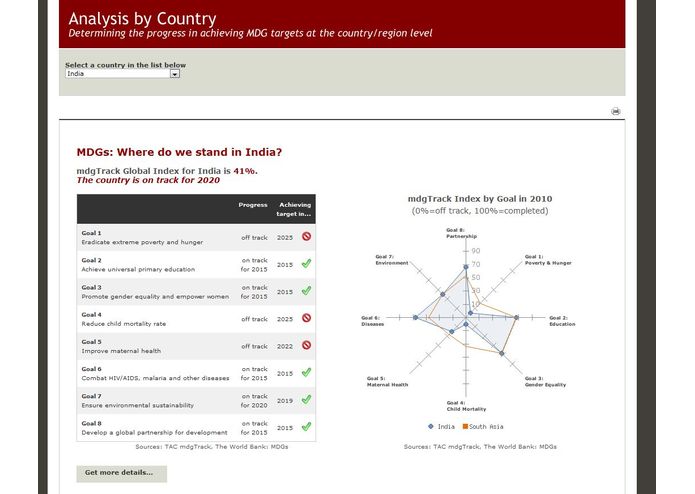Click Goal 8 green checkmark icon
The width and height of the screenshot is (695, 494).
306,427
